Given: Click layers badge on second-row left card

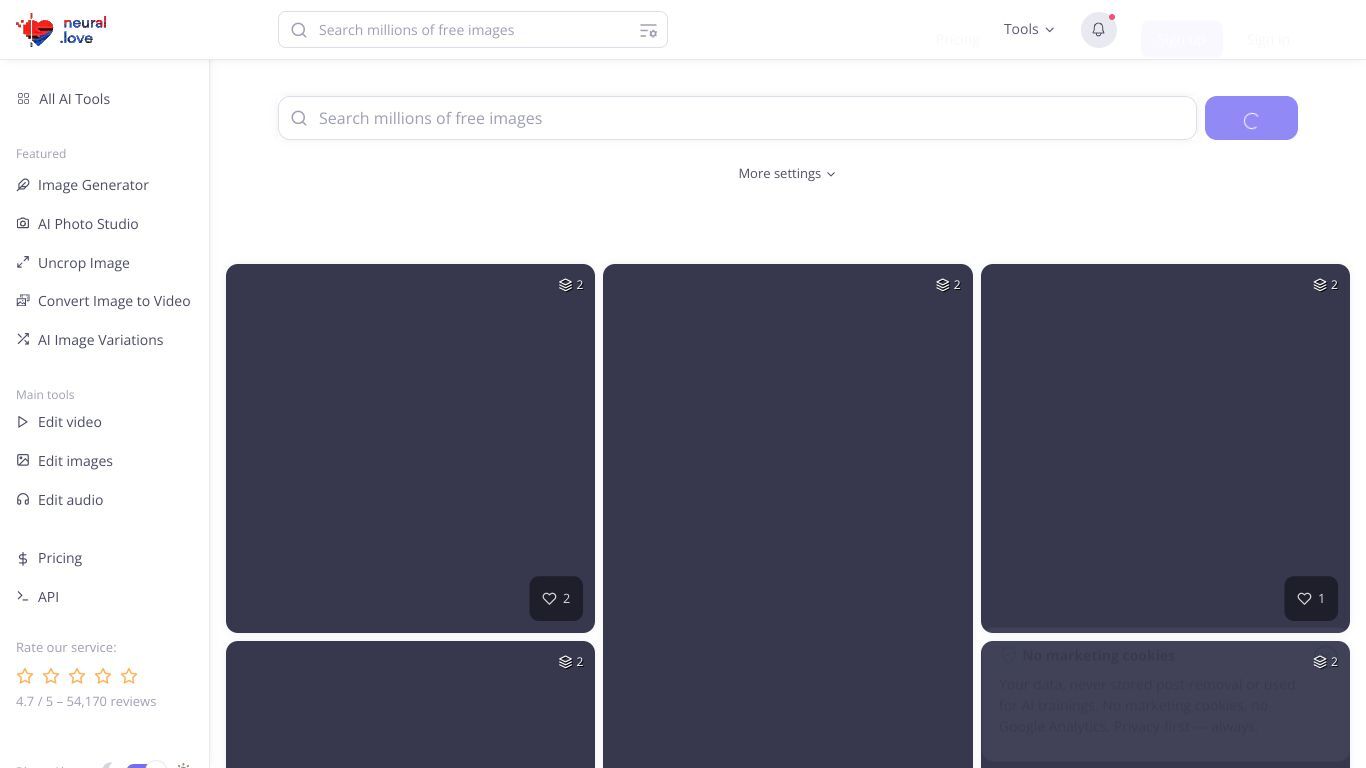Looking at the screenshot, I should tap(571, 662).
